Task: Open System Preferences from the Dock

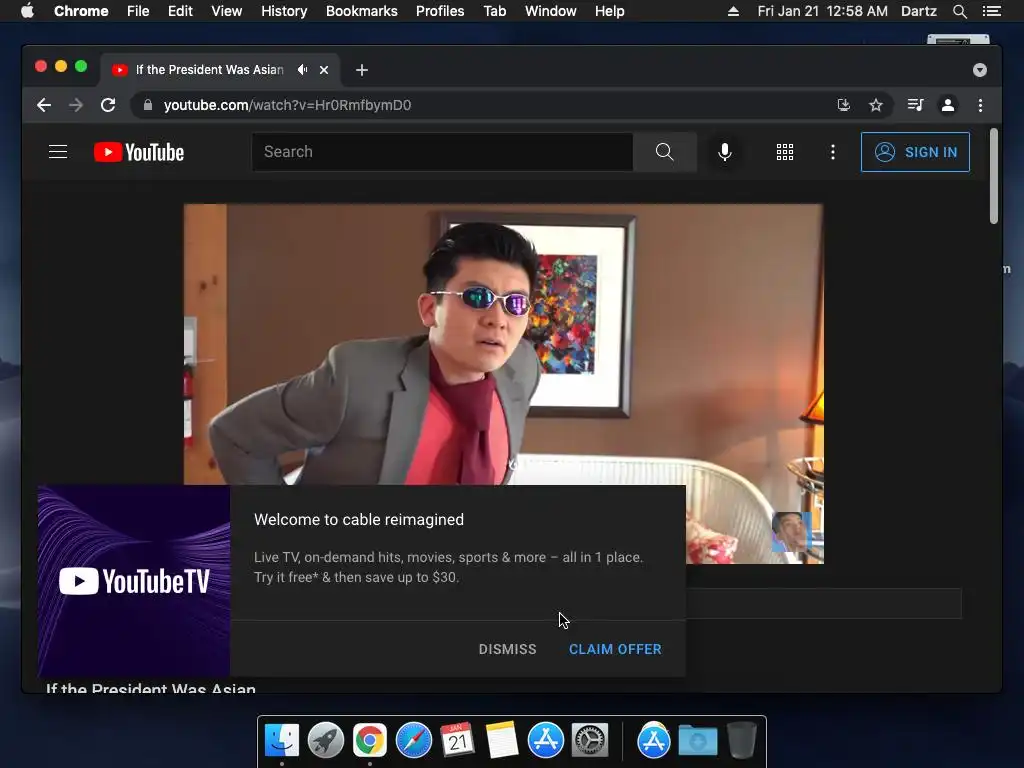Action: [590, 741]
